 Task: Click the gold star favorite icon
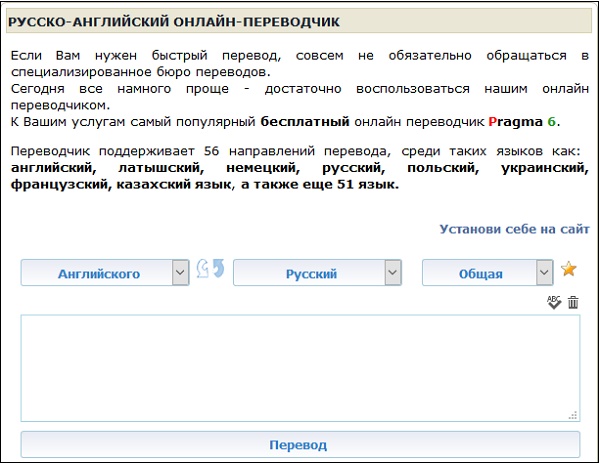pyautogui.click(x=569, y=269)
